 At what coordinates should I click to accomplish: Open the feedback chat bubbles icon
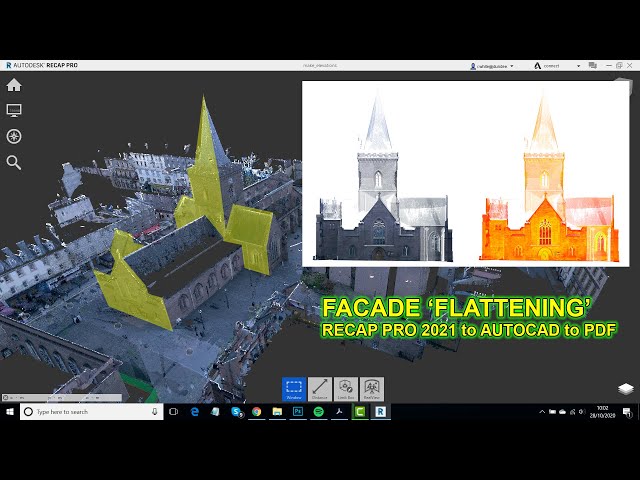(x=593, y=66)
